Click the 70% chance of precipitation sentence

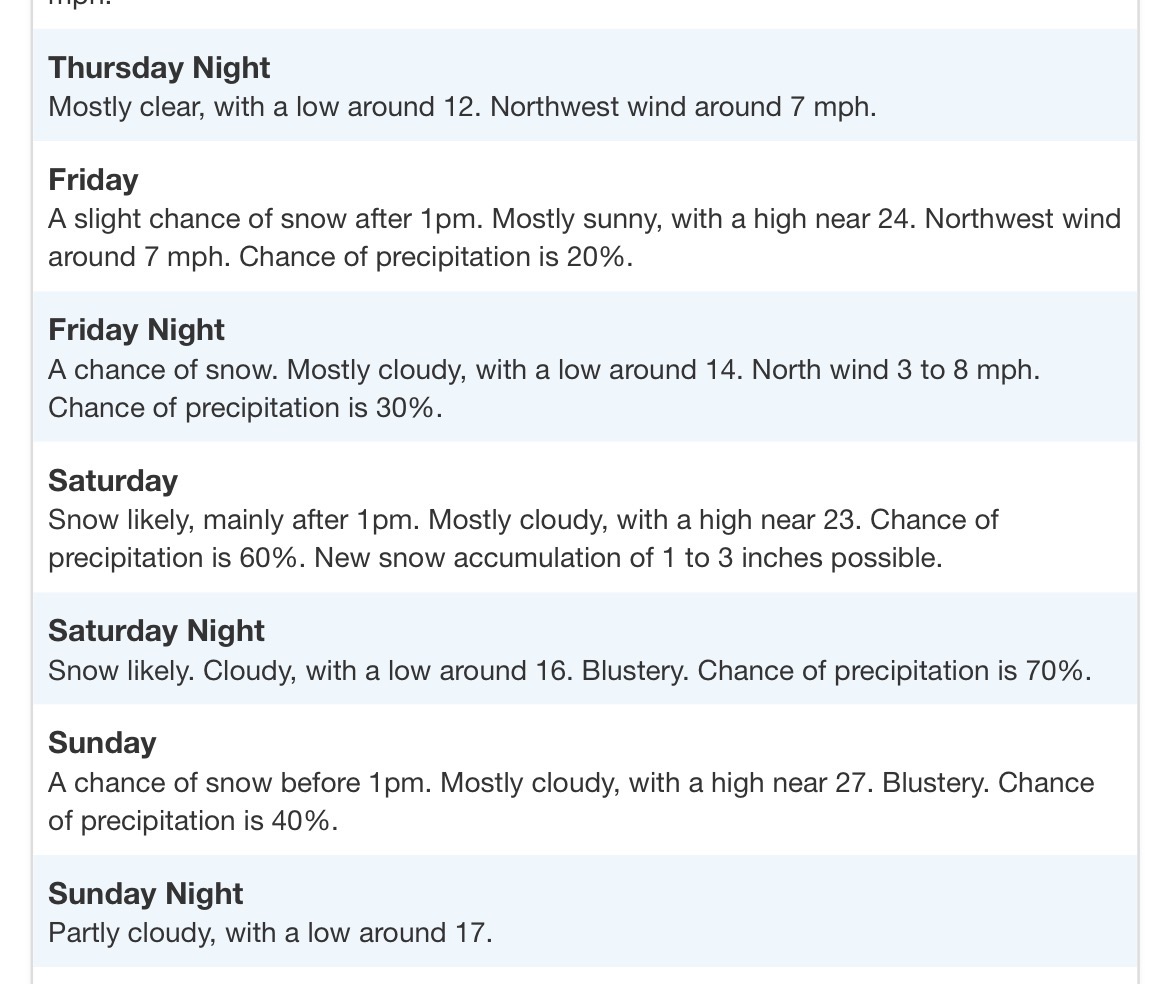click(893, 671)
